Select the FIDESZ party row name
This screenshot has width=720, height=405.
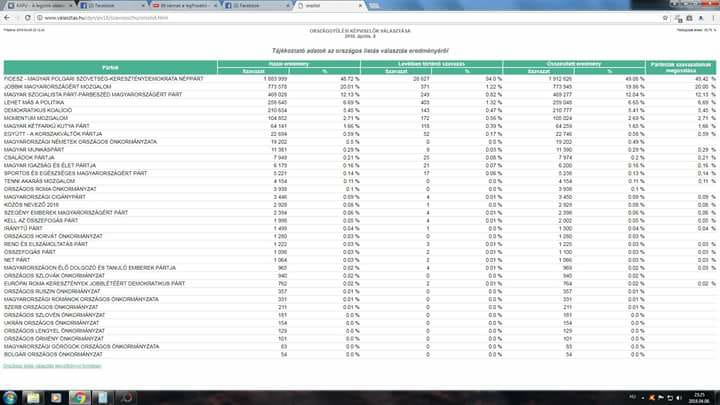click(x=104, y=79)
